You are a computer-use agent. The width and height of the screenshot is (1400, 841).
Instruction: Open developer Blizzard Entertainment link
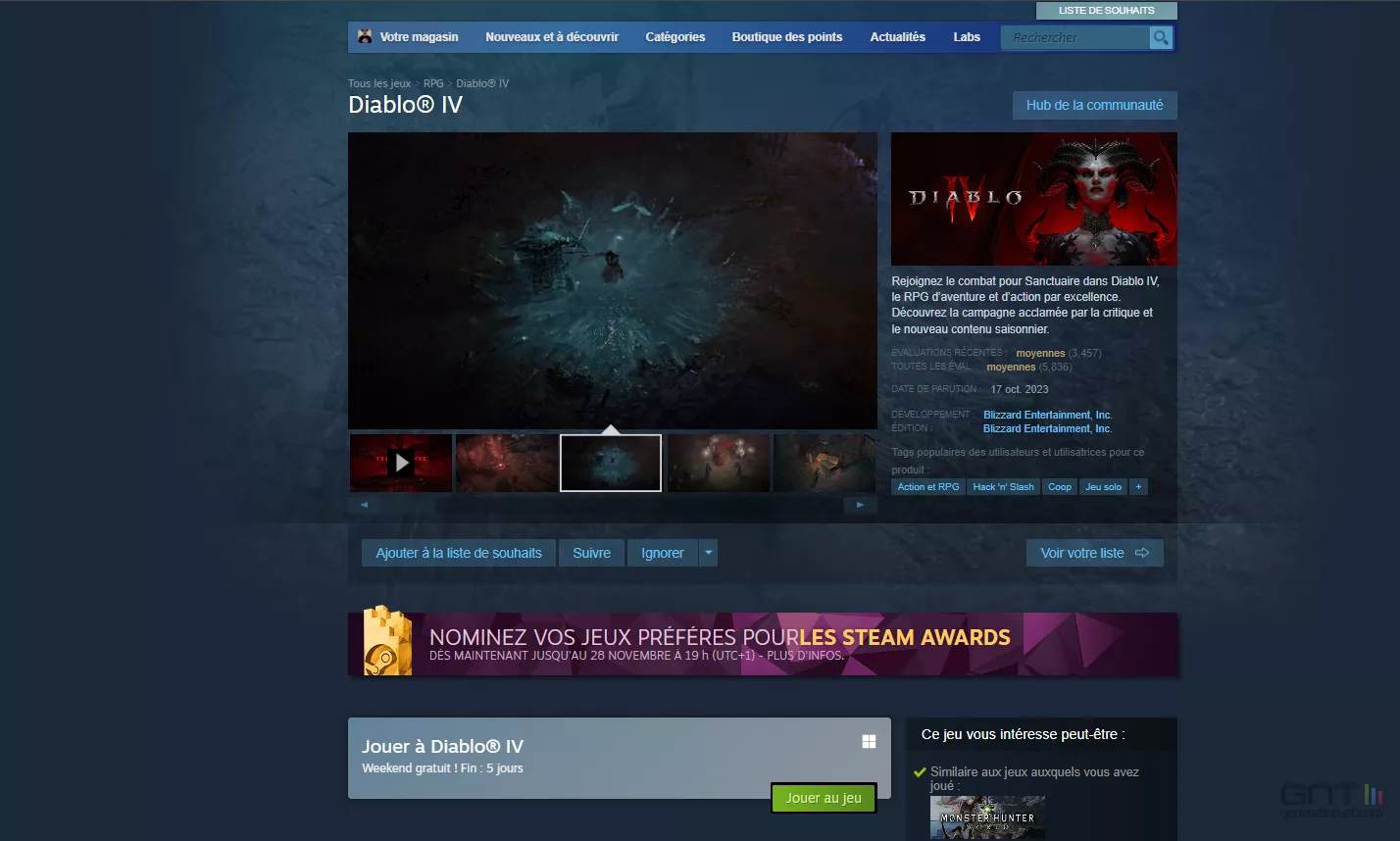pos(1048,415)
